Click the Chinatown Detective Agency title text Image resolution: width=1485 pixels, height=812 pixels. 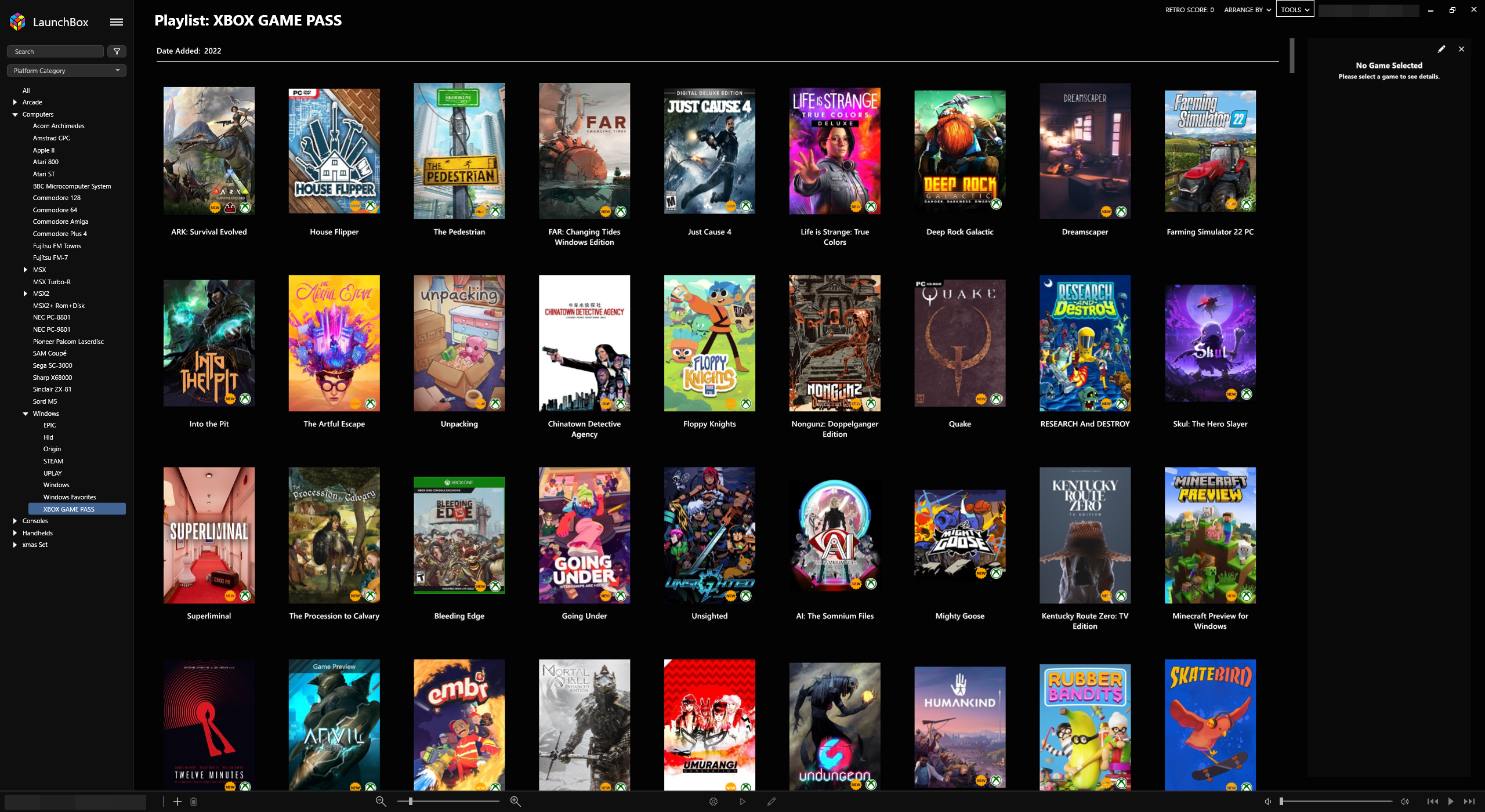[x=584, y=429]
